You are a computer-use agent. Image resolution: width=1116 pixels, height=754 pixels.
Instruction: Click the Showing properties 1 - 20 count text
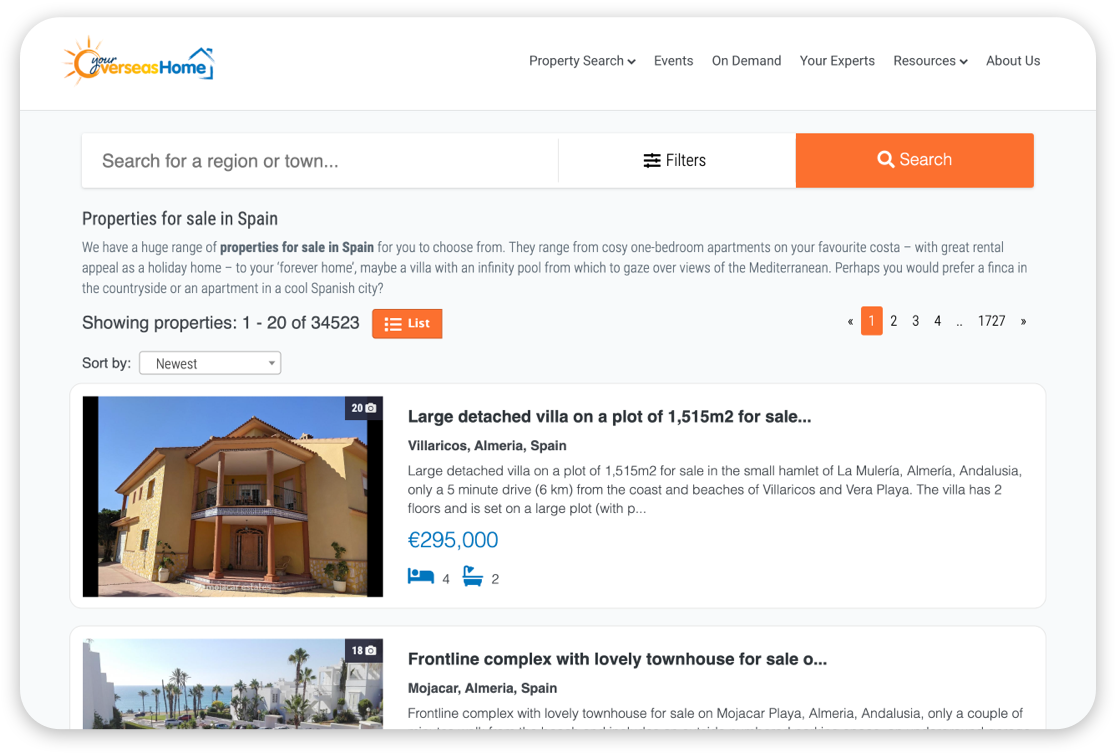click(221, 323)
